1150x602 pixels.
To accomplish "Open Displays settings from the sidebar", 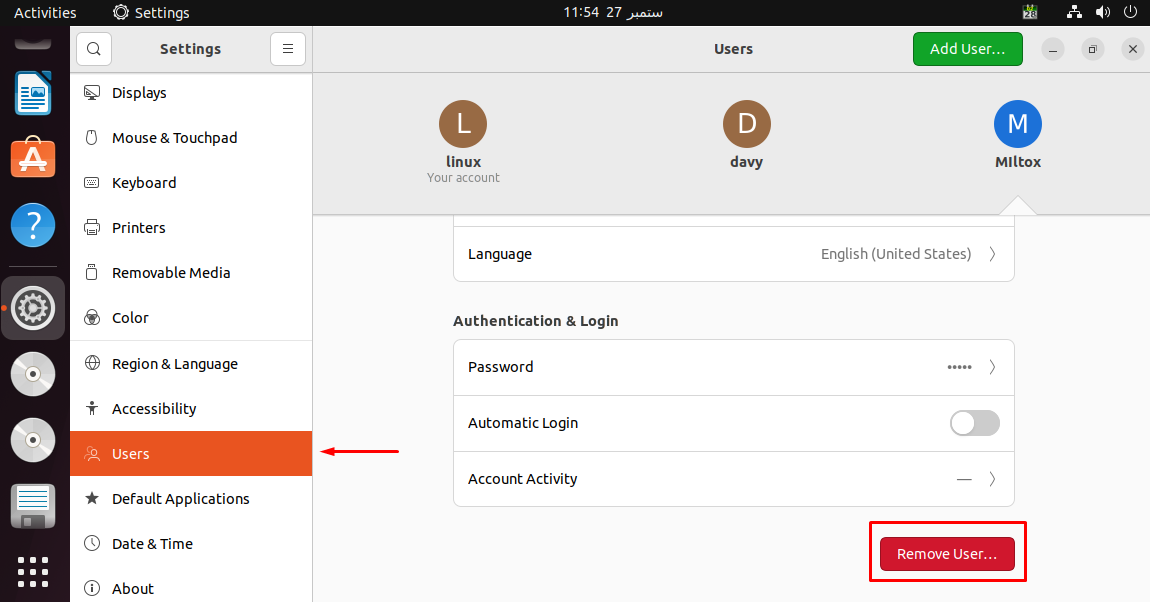I will 140,92.
